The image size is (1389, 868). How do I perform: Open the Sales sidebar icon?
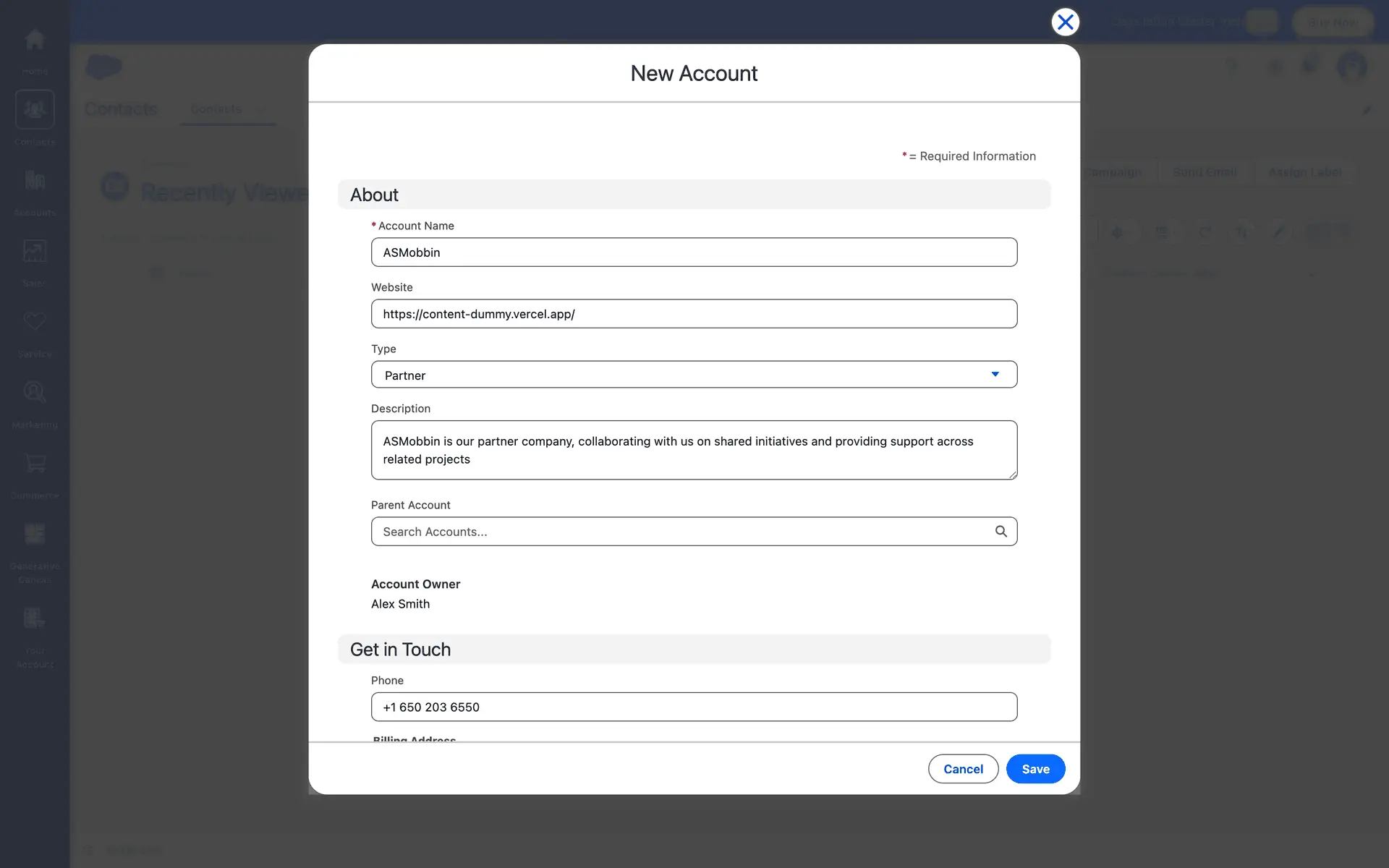tap(35, 252)
